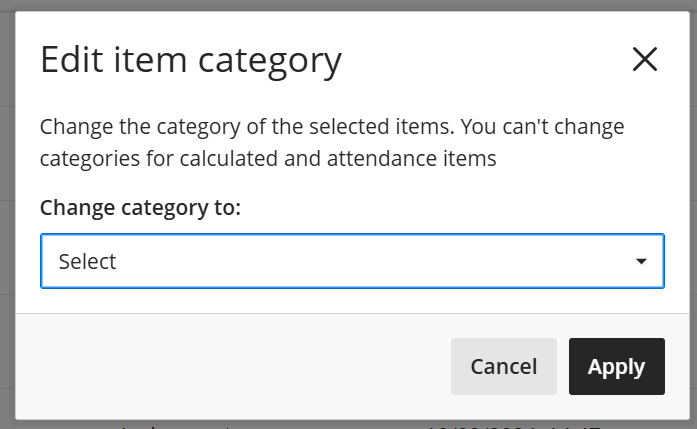Hit the dark Apply button in footer

point(616,367)
